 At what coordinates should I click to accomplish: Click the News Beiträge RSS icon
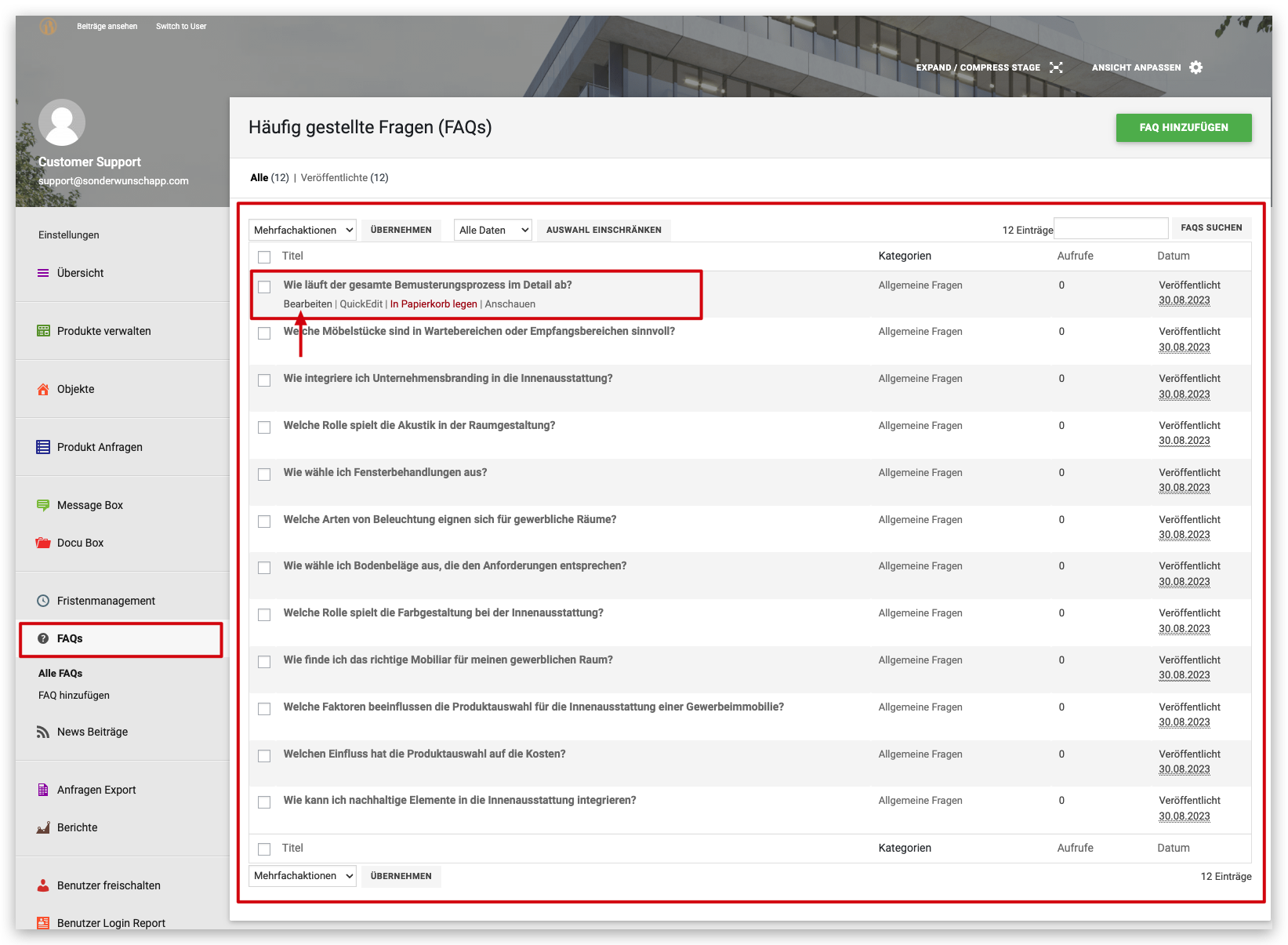(43, 732)
